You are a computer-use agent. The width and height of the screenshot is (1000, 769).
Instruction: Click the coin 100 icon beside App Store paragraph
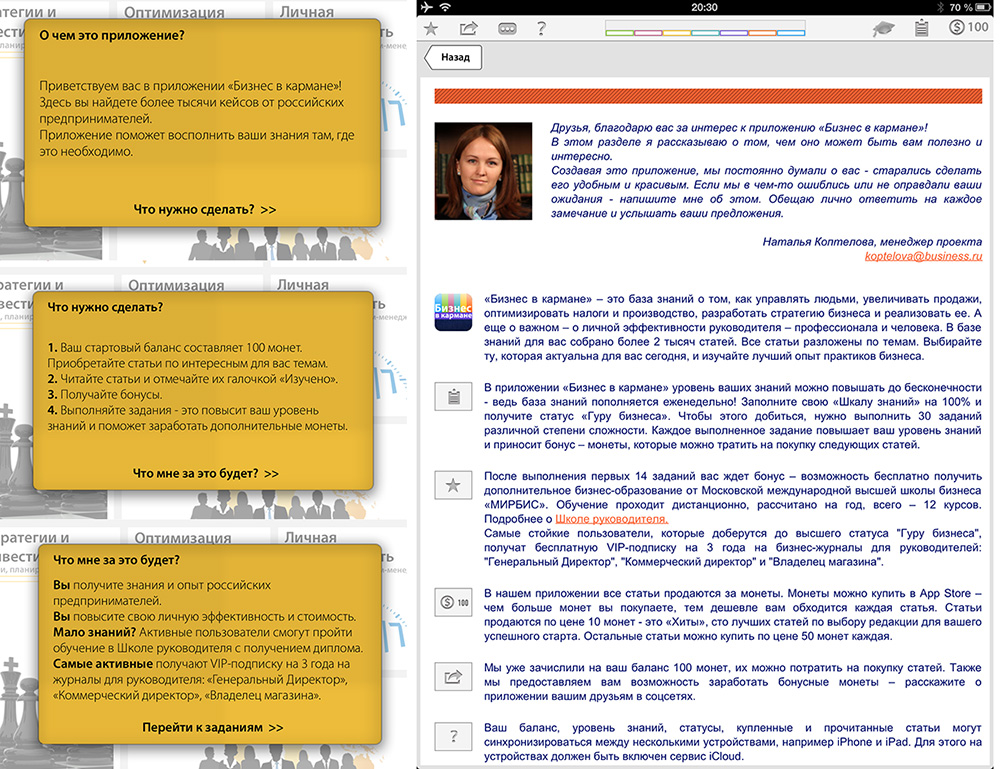[453, 603]
